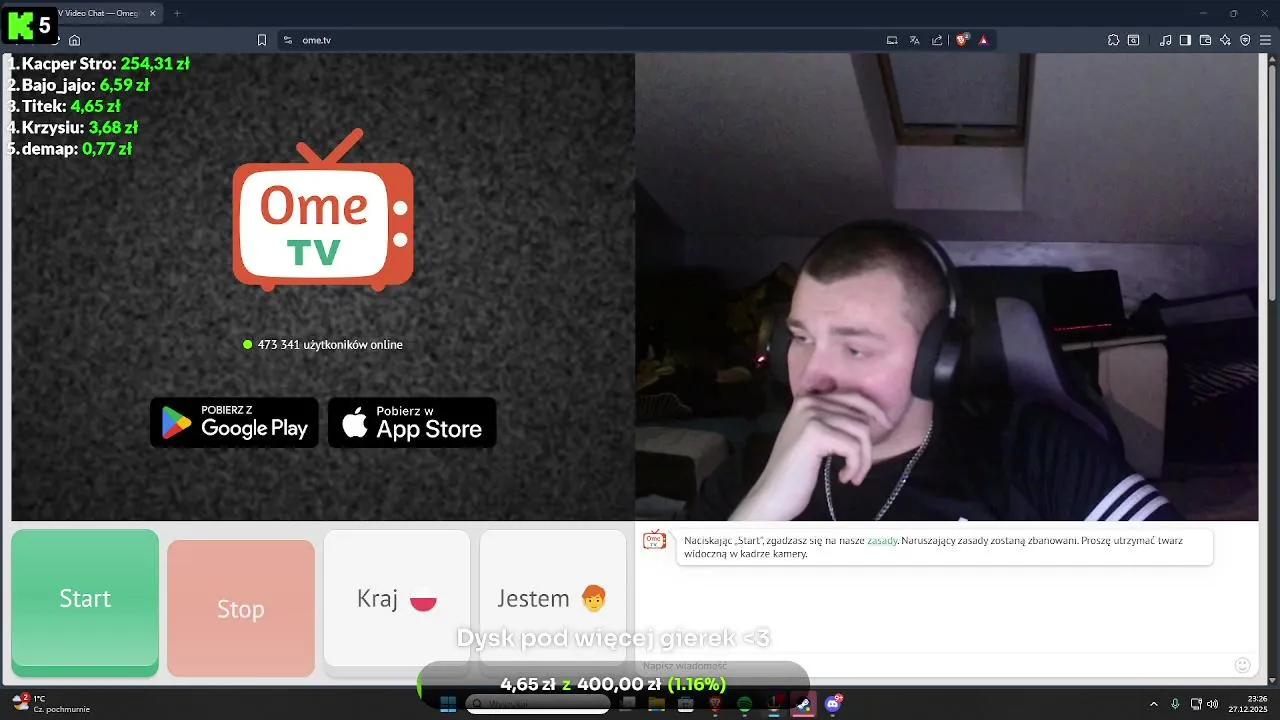
Task: Open Discord from the taskbar
Action: click(833, 704)
